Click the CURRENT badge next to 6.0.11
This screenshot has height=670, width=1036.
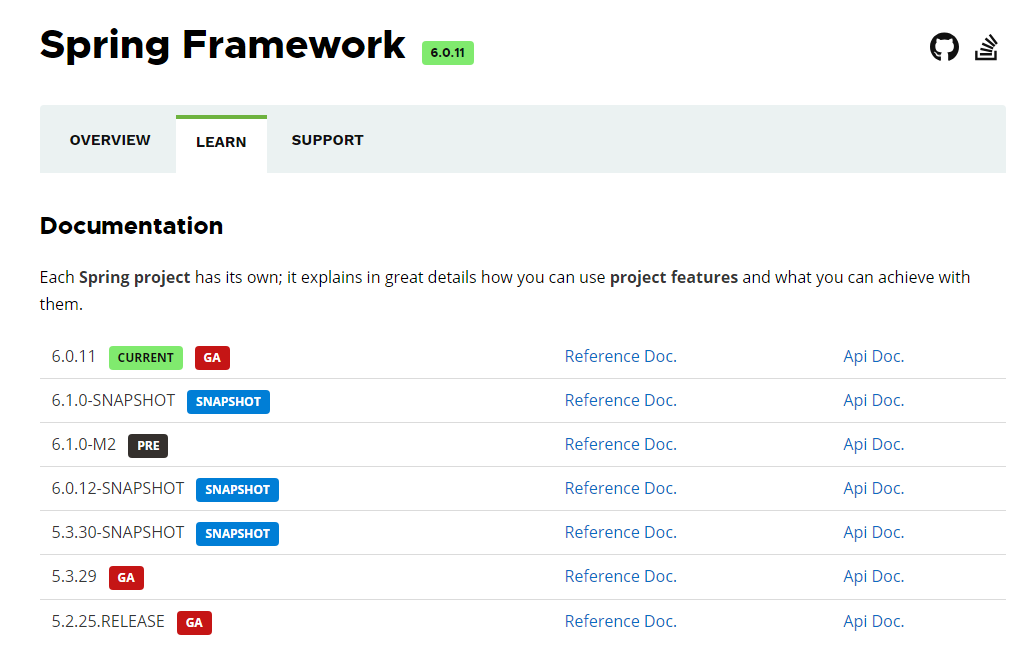pos(145,357)
